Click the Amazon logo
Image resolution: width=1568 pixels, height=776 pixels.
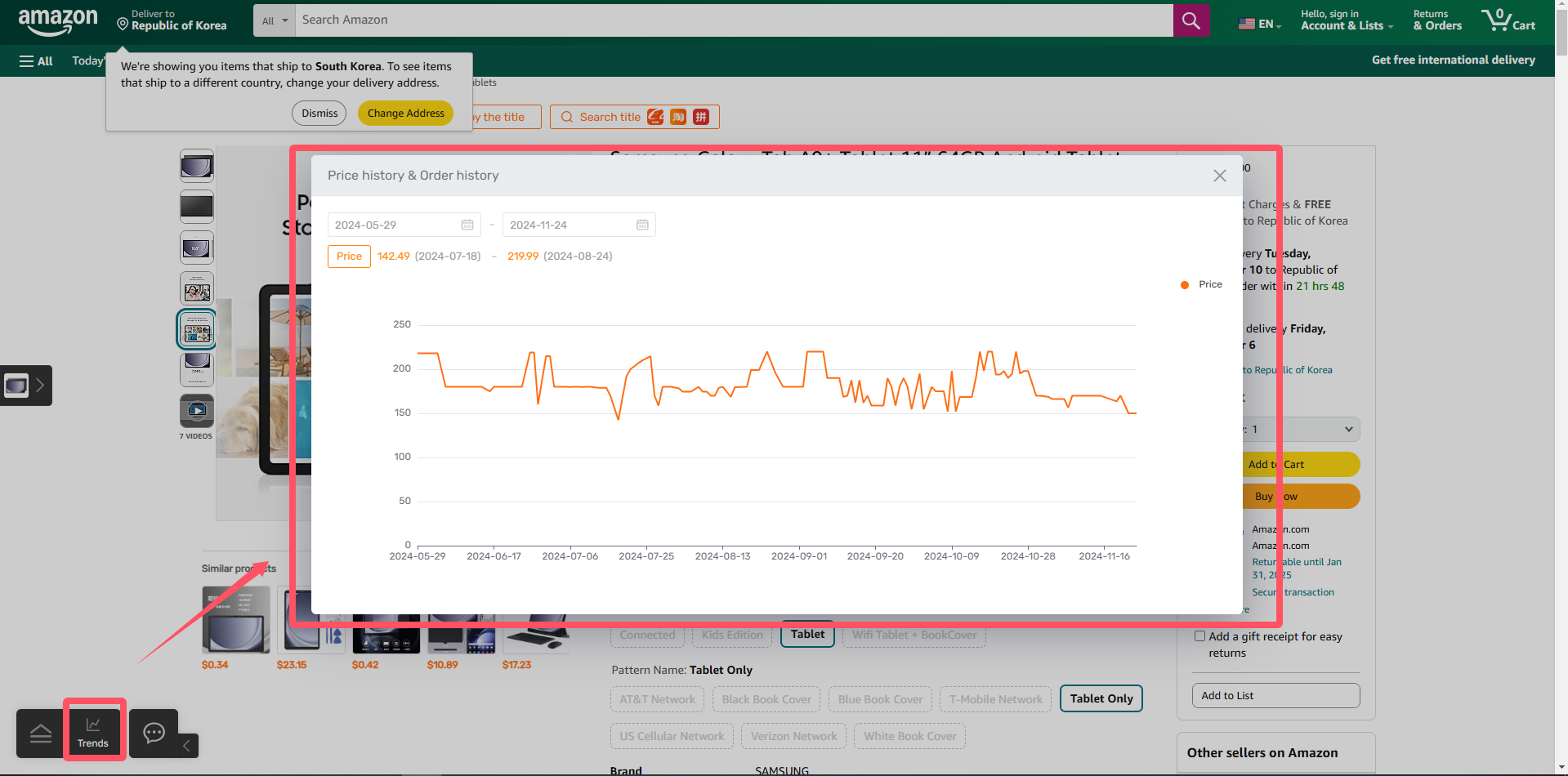(x=57, y=21)
